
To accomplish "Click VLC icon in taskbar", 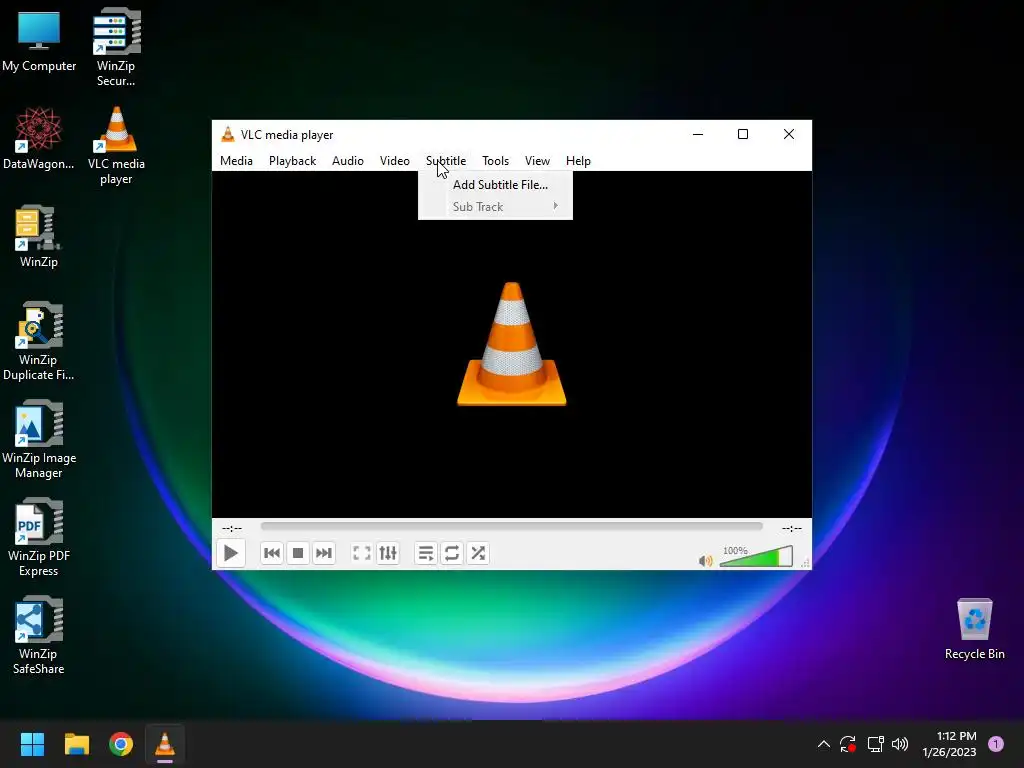I will (165, 744).
